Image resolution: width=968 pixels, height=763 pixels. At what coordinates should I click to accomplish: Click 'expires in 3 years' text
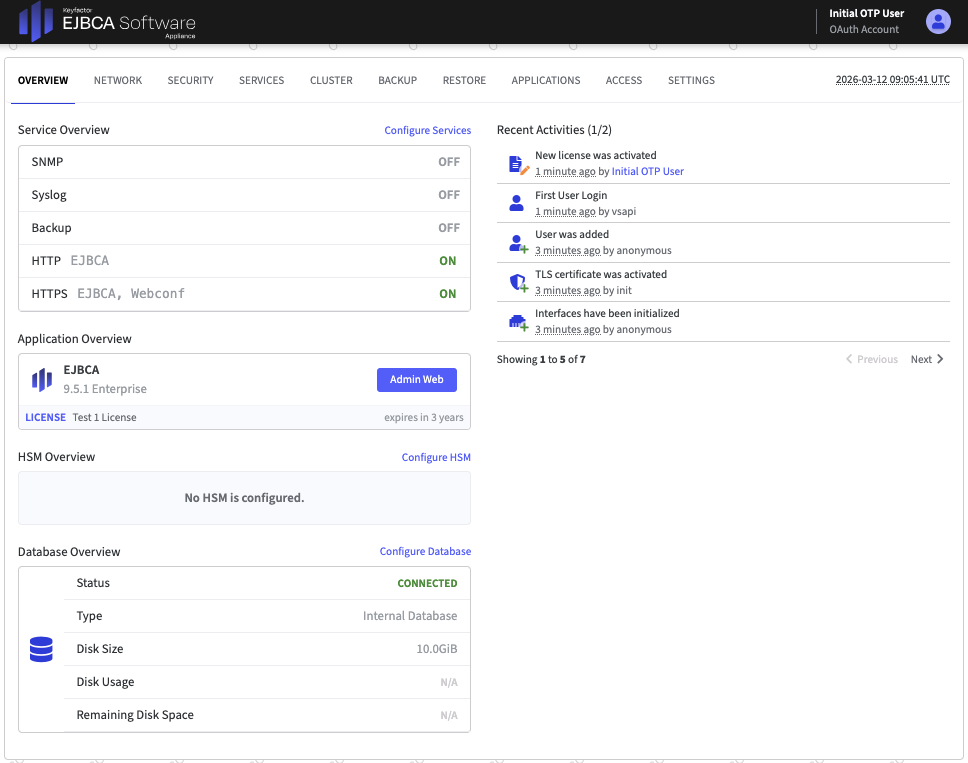click(x=424, y=417)
